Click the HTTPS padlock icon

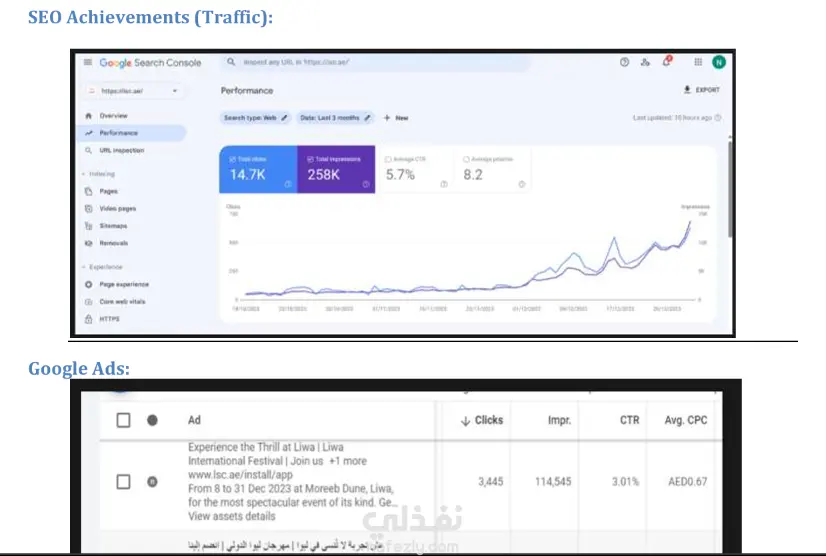coord(88,319)
